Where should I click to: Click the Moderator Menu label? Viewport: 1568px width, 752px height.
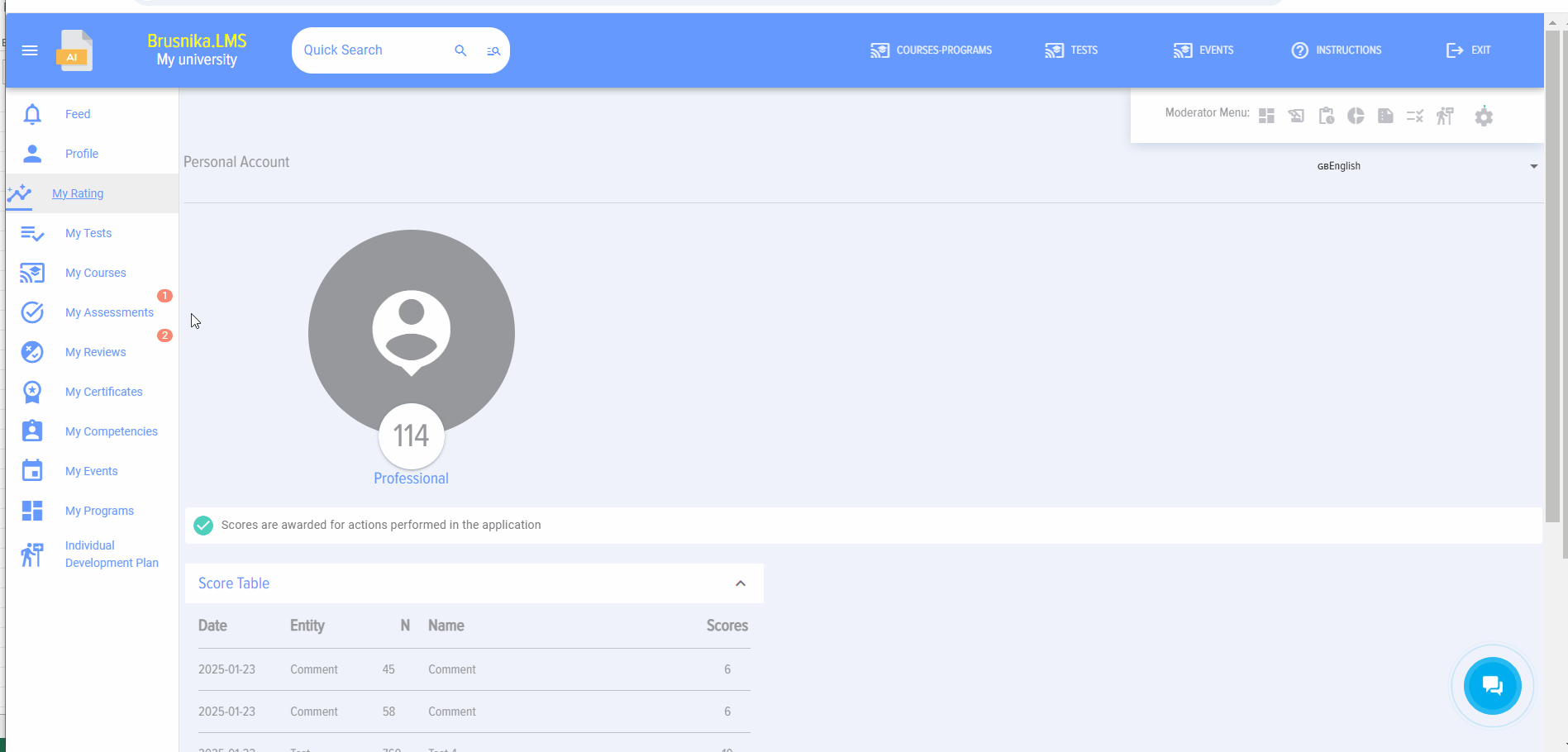tap(1207, 112)
